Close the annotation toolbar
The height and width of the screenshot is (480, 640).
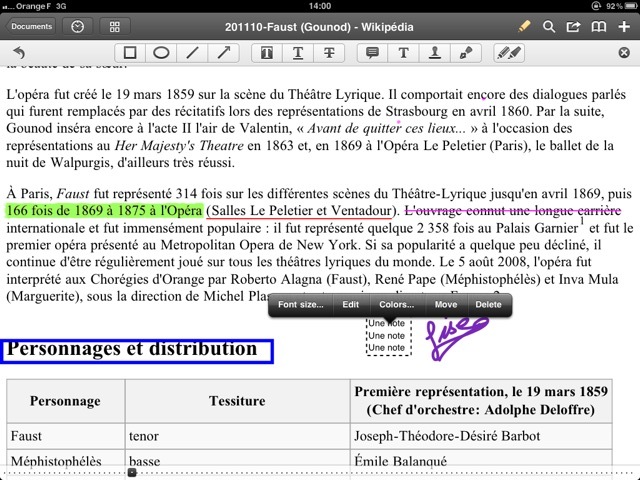pos(624,52)
